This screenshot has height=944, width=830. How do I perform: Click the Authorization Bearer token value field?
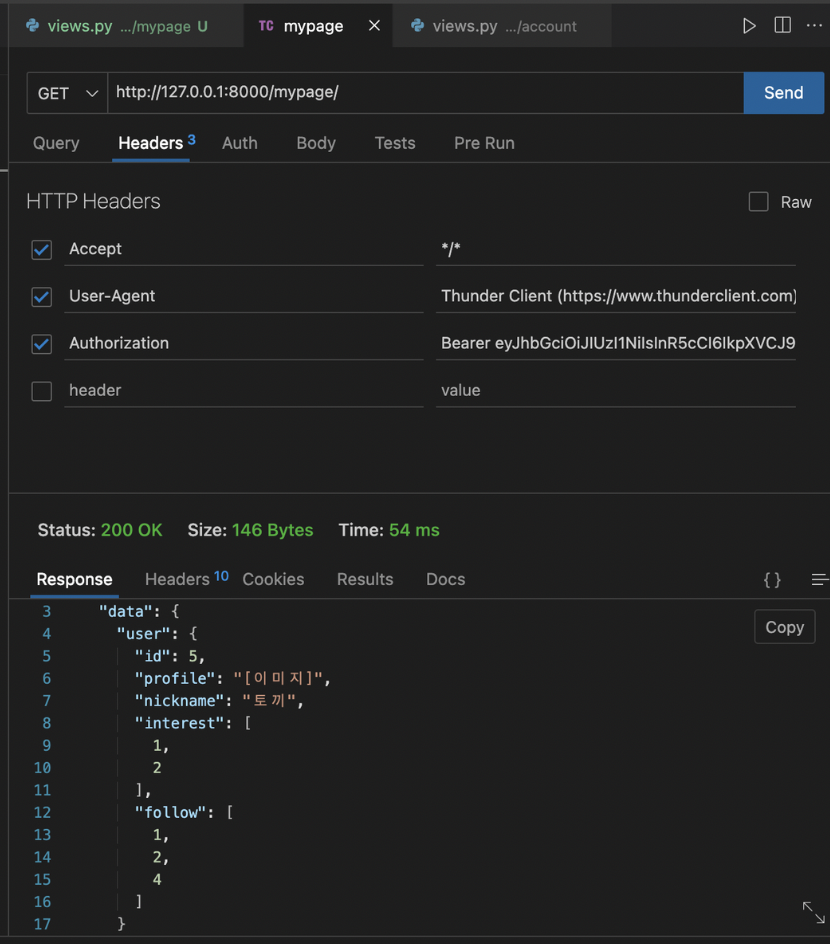click(617, 343)
